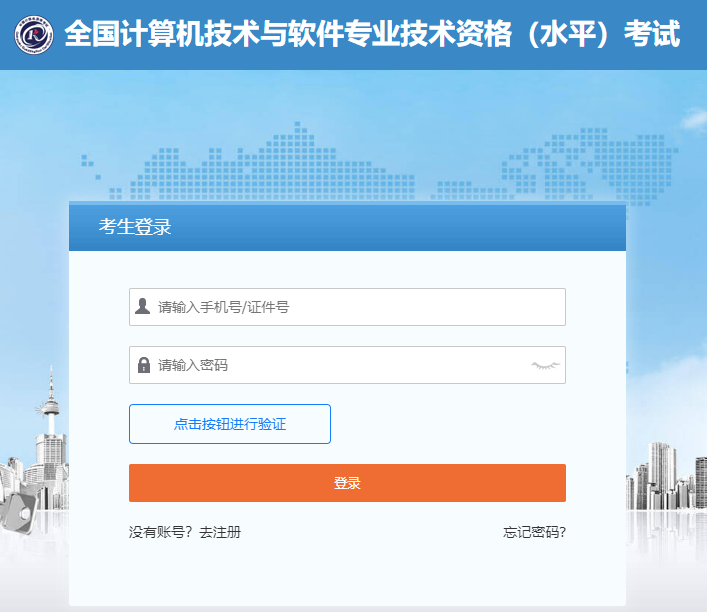Click the user silhouette icon in account field
Screen dimensions: 707x612
(x=143, y=307)
